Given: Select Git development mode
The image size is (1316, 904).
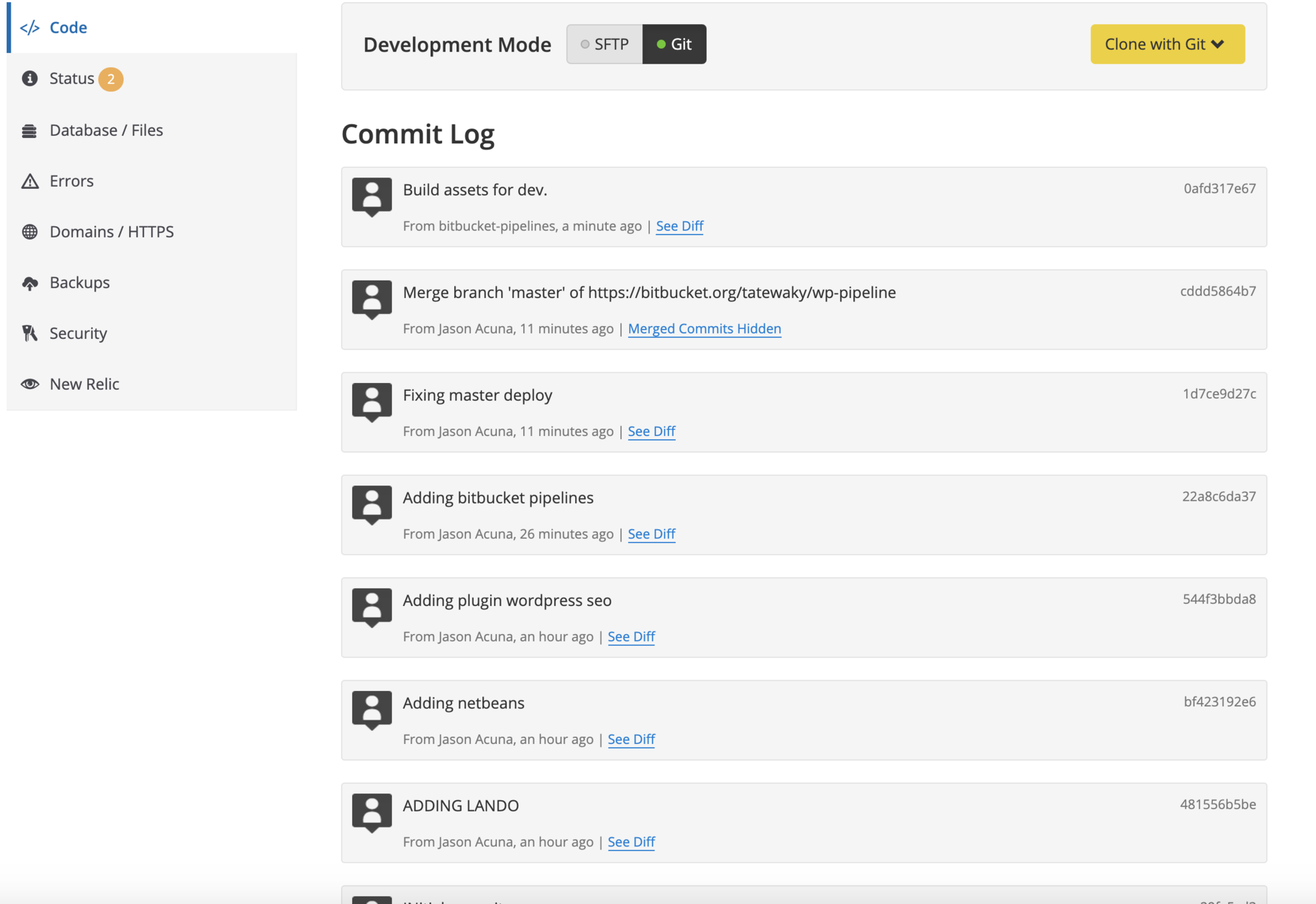Looking at the screenshot, I should tap(674, 44).
